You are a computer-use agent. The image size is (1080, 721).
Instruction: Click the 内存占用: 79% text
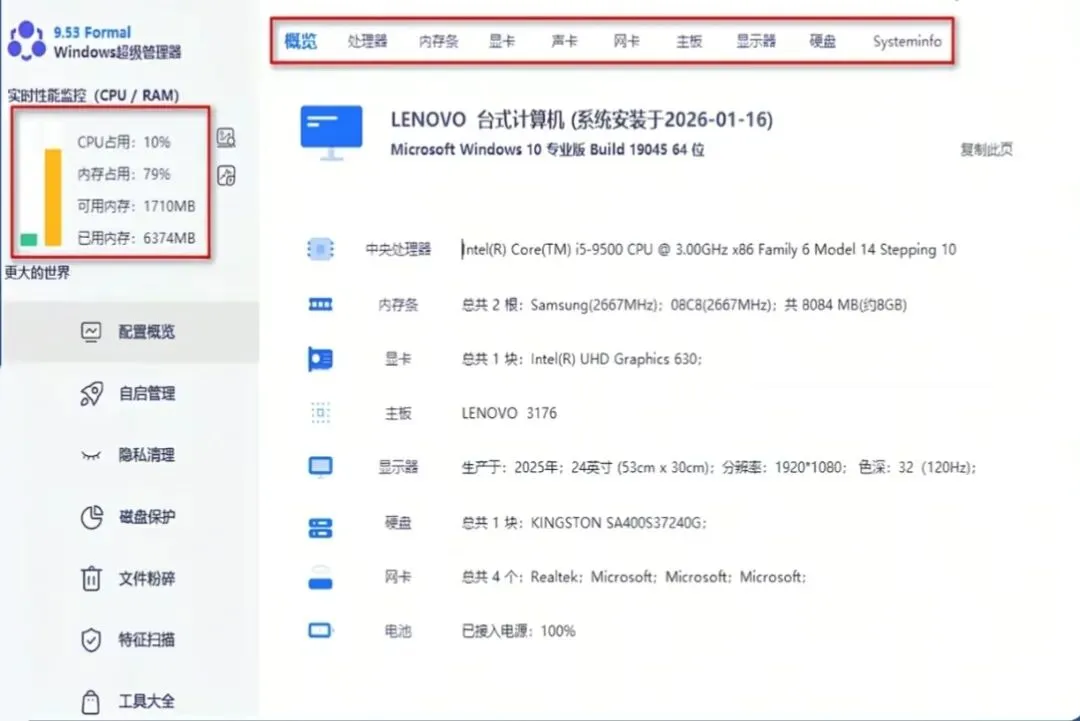(123, 174)
